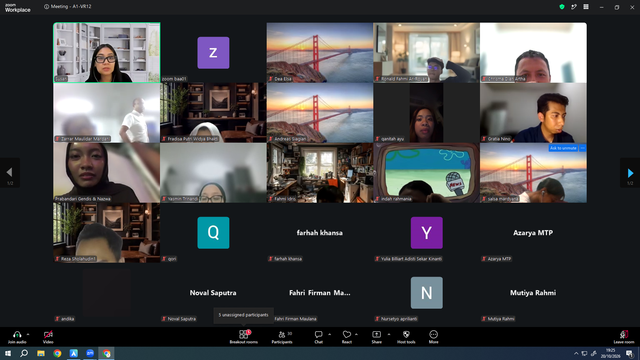640x360 pixels.
Task: Click 'Fahri Firman Ma...' name tile
Action: coord(320,293)
